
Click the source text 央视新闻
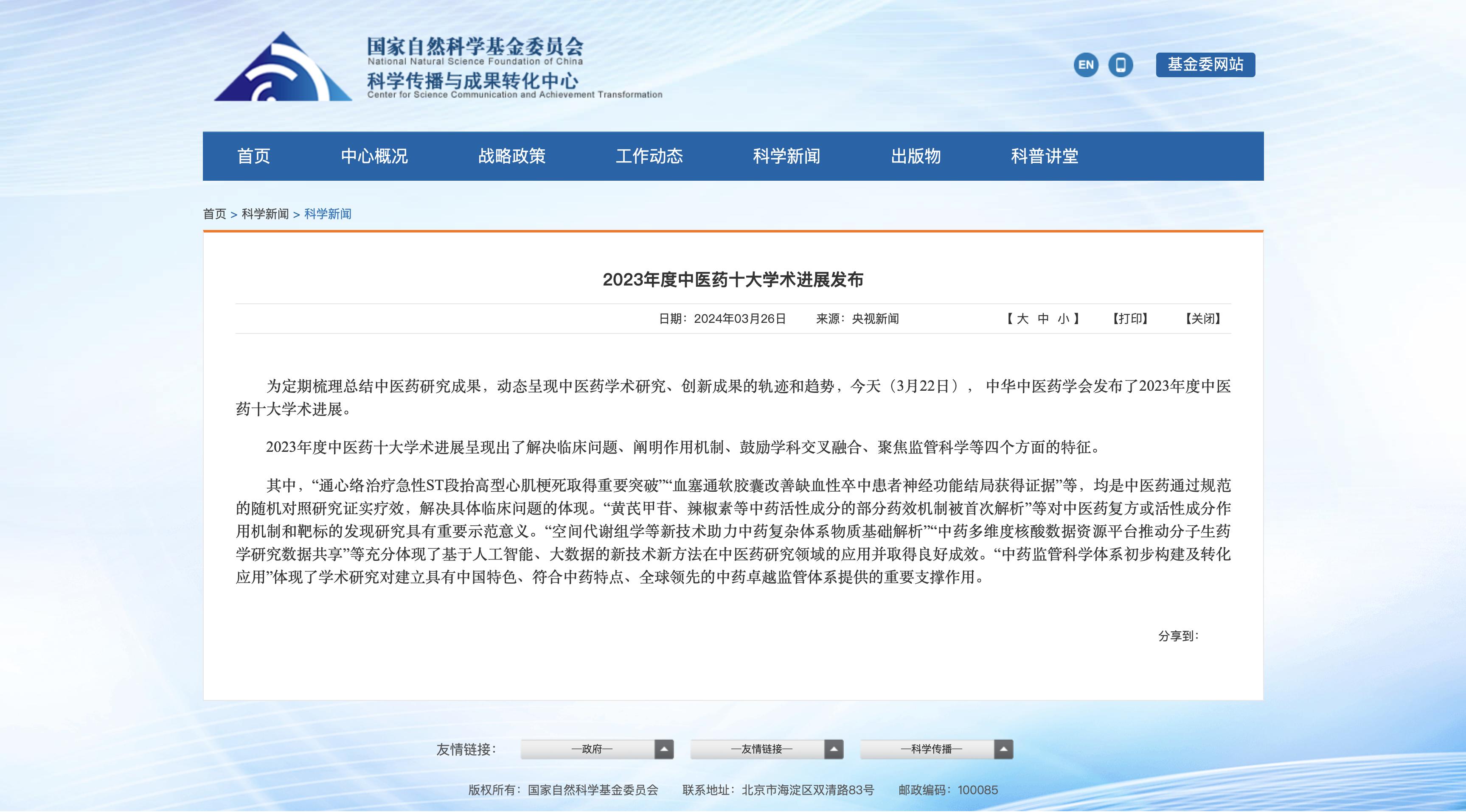(875, 319)
